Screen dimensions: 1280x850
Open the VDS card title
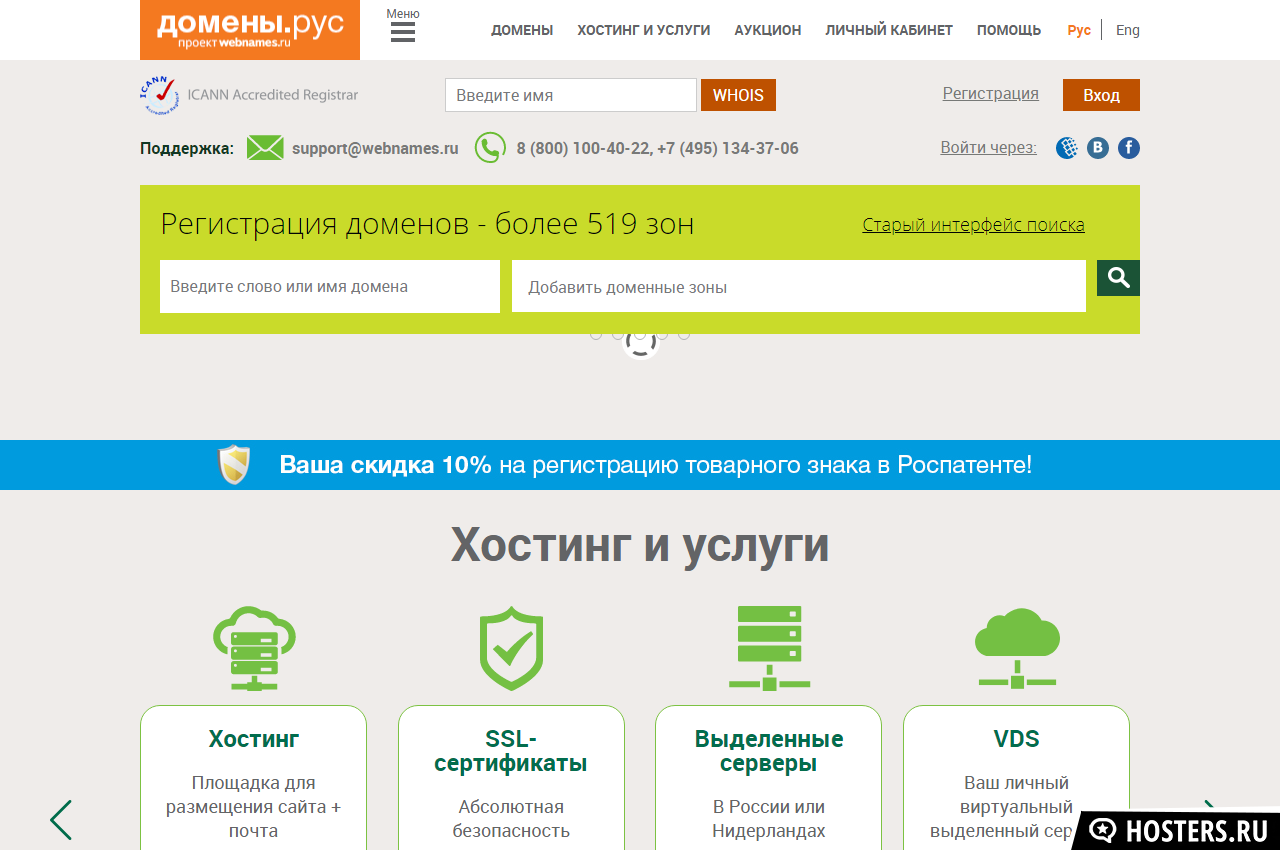(x=1017, y=739)
